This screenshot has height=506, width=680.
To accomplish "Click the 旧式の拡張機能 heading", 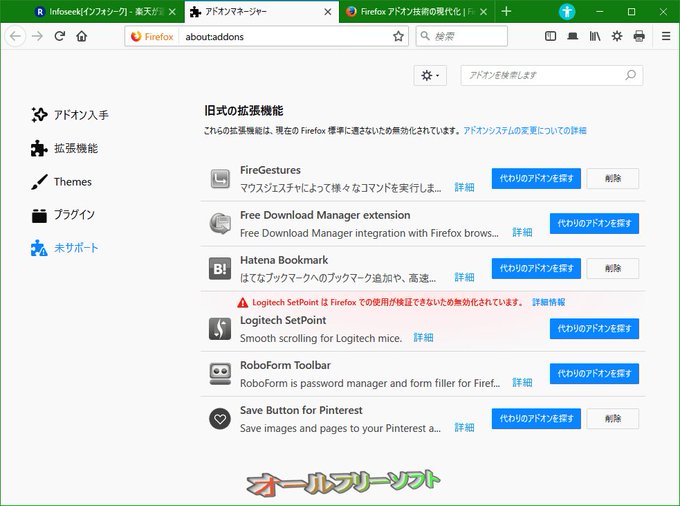I will [244, 111].
